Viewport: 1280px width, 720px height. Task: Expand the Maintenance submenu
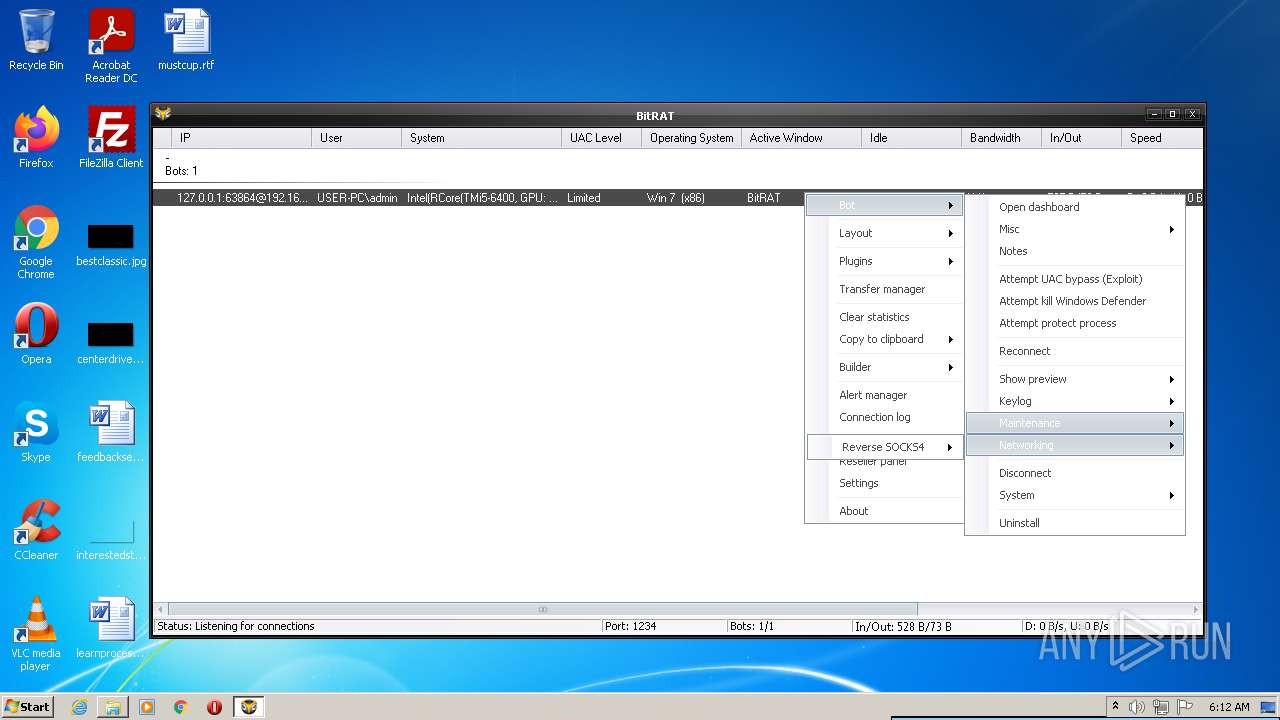pyautogui.click(x=1075, y=423)
